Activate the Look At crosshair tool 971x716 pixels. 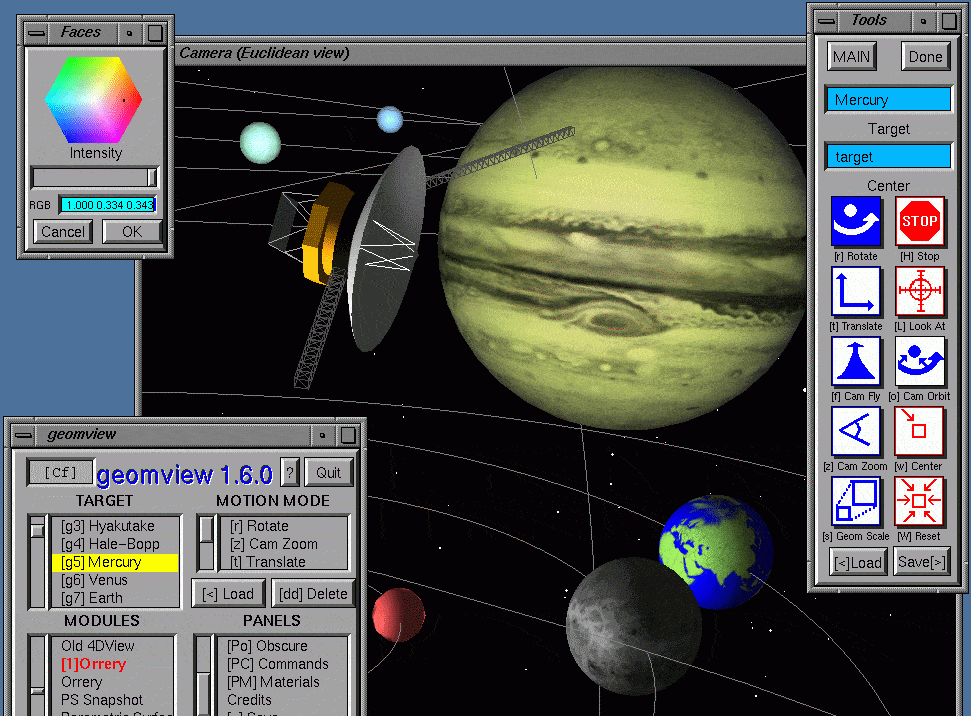click(x=920, y=291)
